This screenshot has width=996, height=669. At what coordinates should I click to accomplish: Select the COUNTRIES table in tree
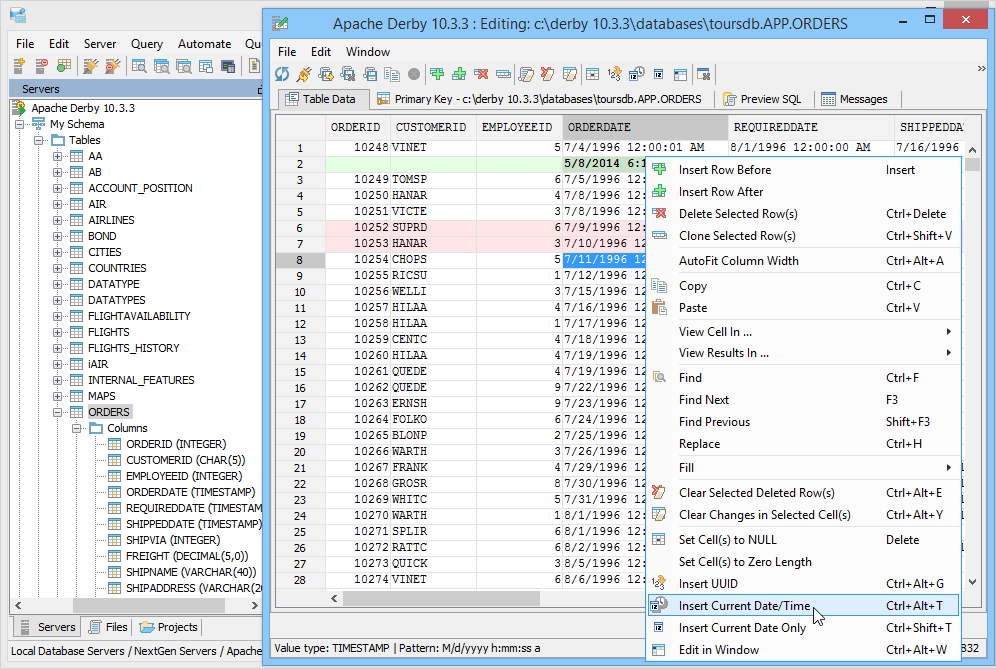pyautogui.click(x=117, y=268)
